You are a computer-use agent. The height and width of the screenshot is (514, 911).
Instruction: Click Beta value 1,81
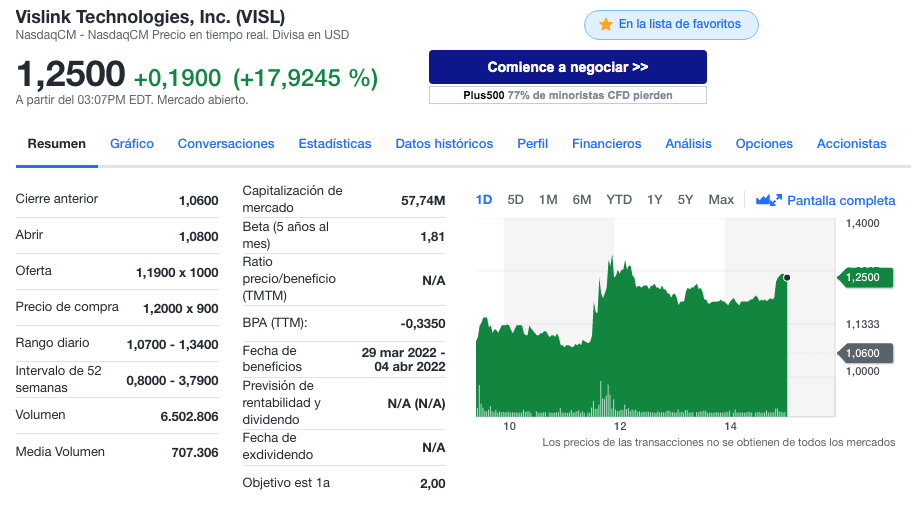click(433, 237)
